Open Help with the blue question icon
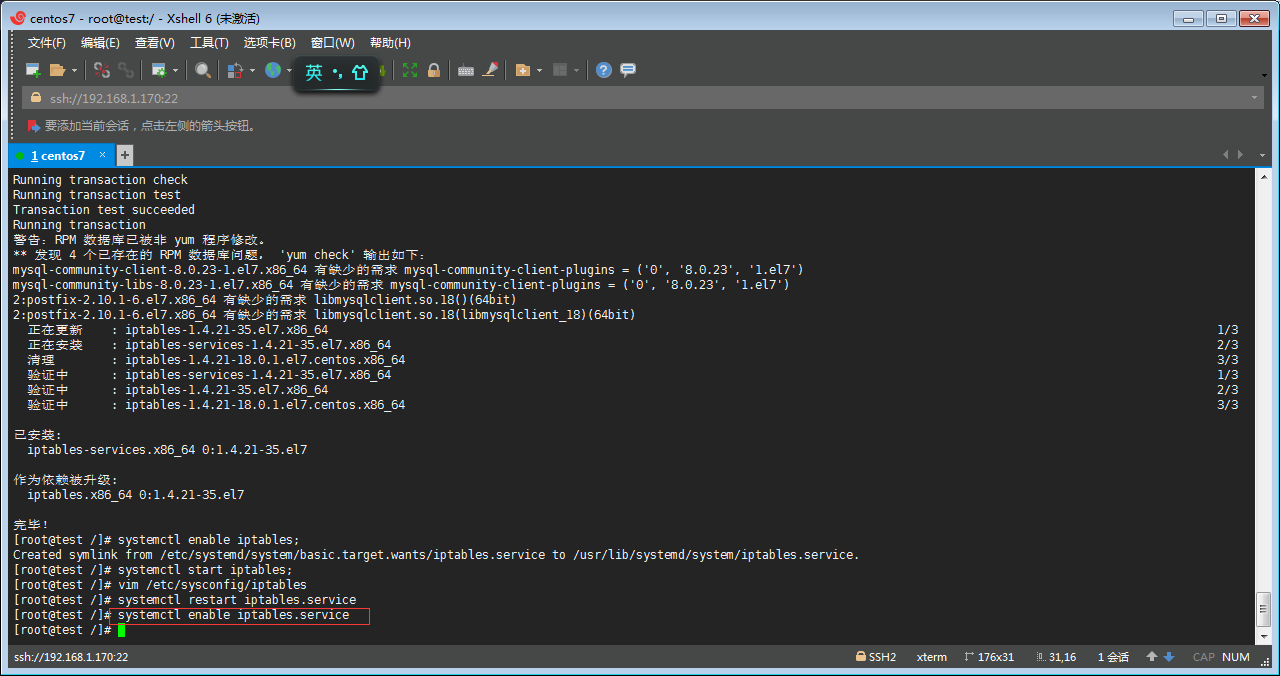Screen dimensions: 1280x676 (x=604, y=70)
